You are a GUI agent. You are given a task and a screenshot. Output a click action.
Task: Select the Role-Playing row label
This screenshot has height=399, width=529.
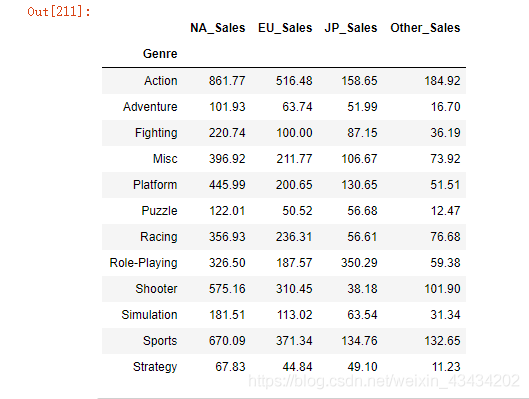pyautogui.click(x=143, y=263)
